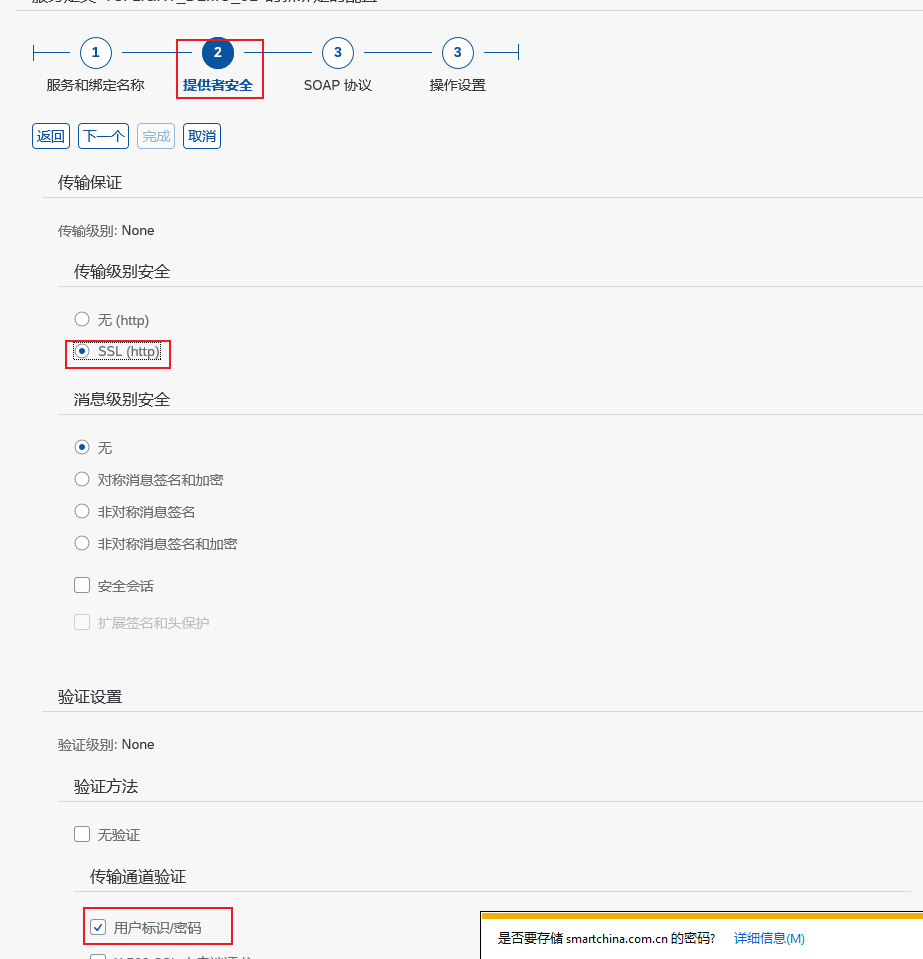Screen dimensions: 923x959
Task: Click the 传输通道验证 heading
Action: pos(138,876)
